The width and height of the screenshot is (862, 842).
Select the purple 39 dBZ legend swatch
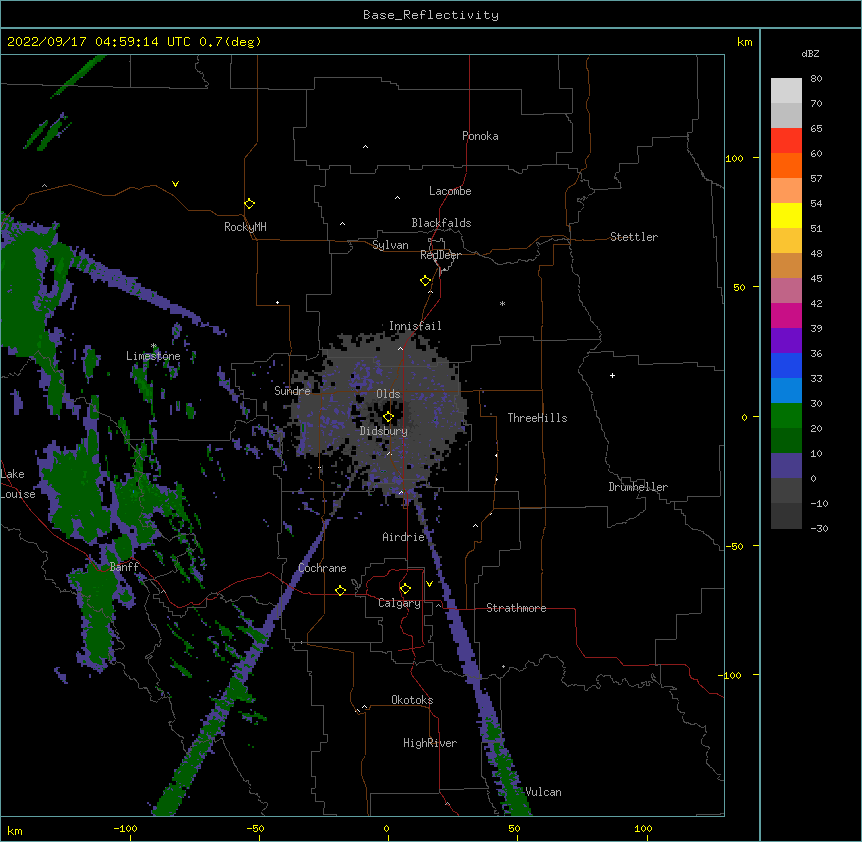click(786, 340)
